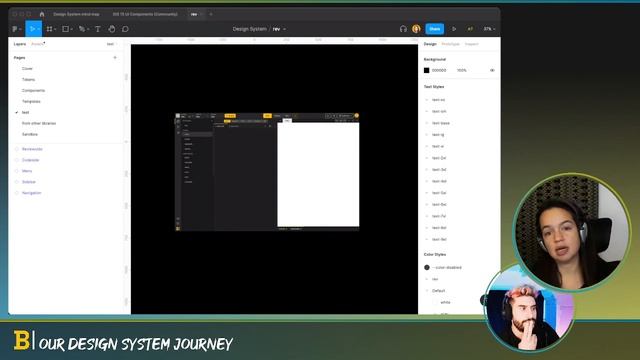The height and width of the screenshot is (360, 640).
Task: Present the prototype with play icon
Action: (454, 29)
